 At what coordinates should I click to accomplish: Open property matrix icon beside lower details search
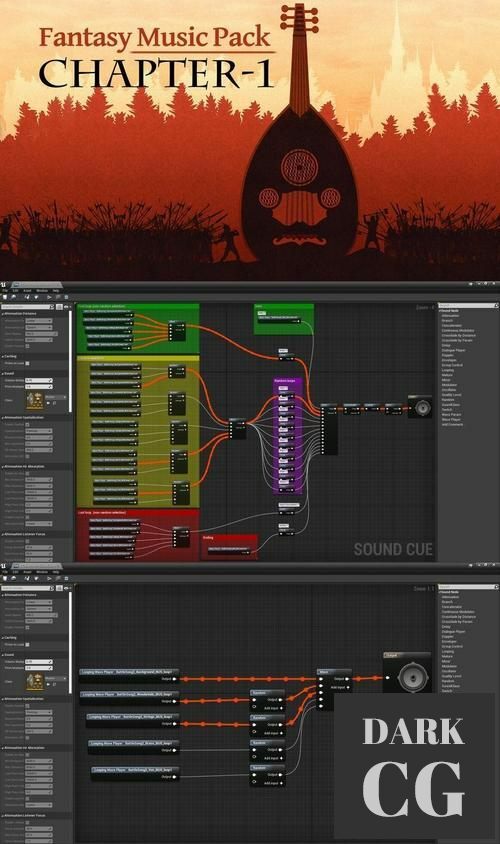(x=60, y=588)
